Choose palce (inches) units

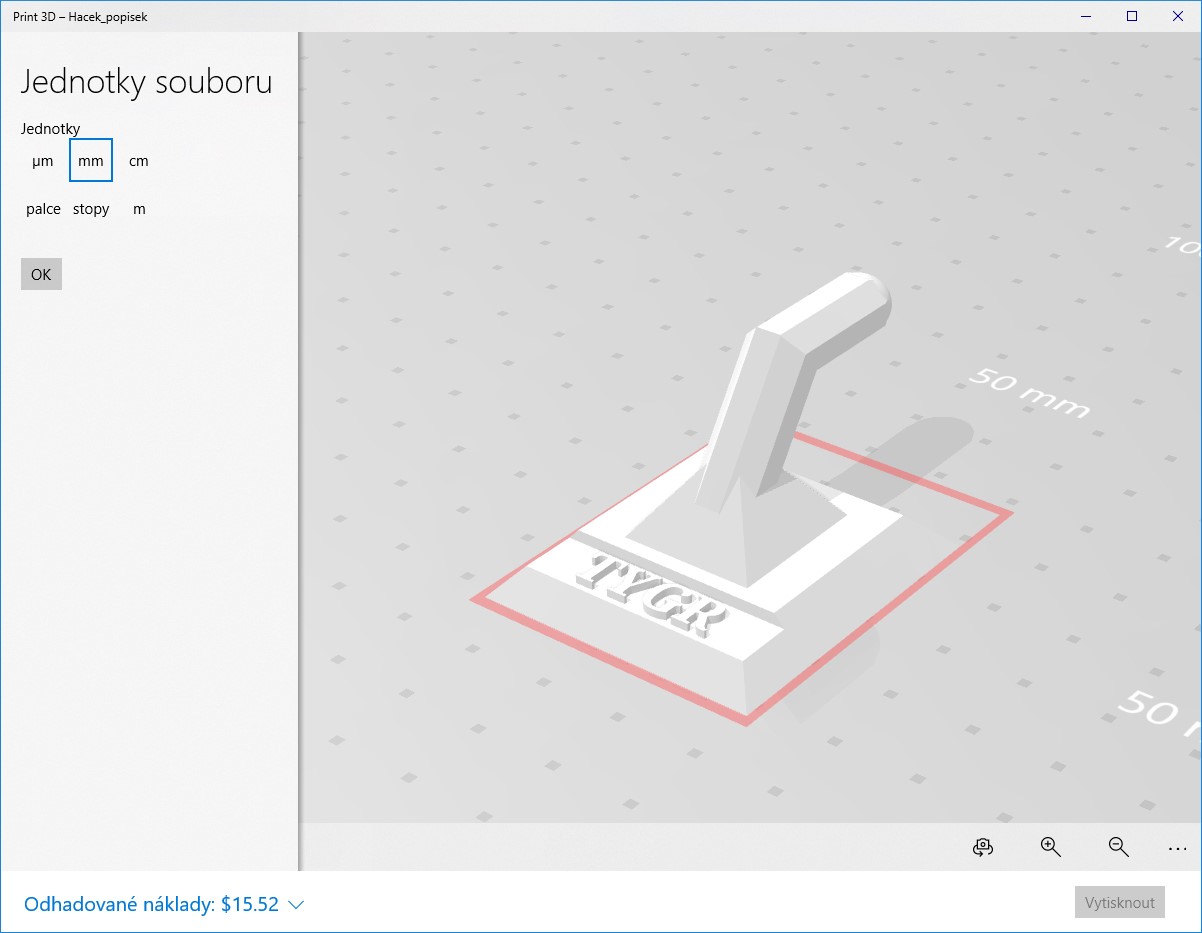point(43,209)
